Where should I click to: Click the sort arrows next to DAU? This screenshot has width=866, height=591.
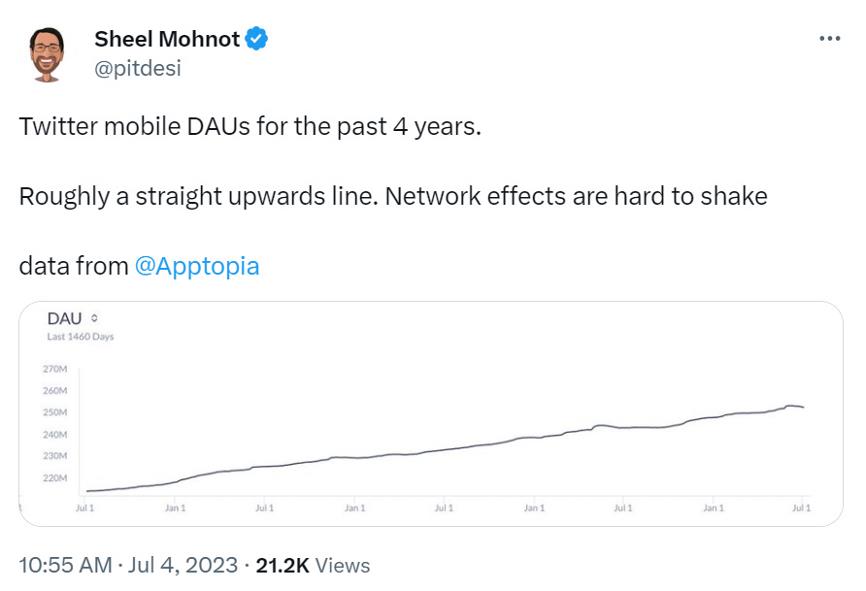pyautogui.click(x=94, y=319)
